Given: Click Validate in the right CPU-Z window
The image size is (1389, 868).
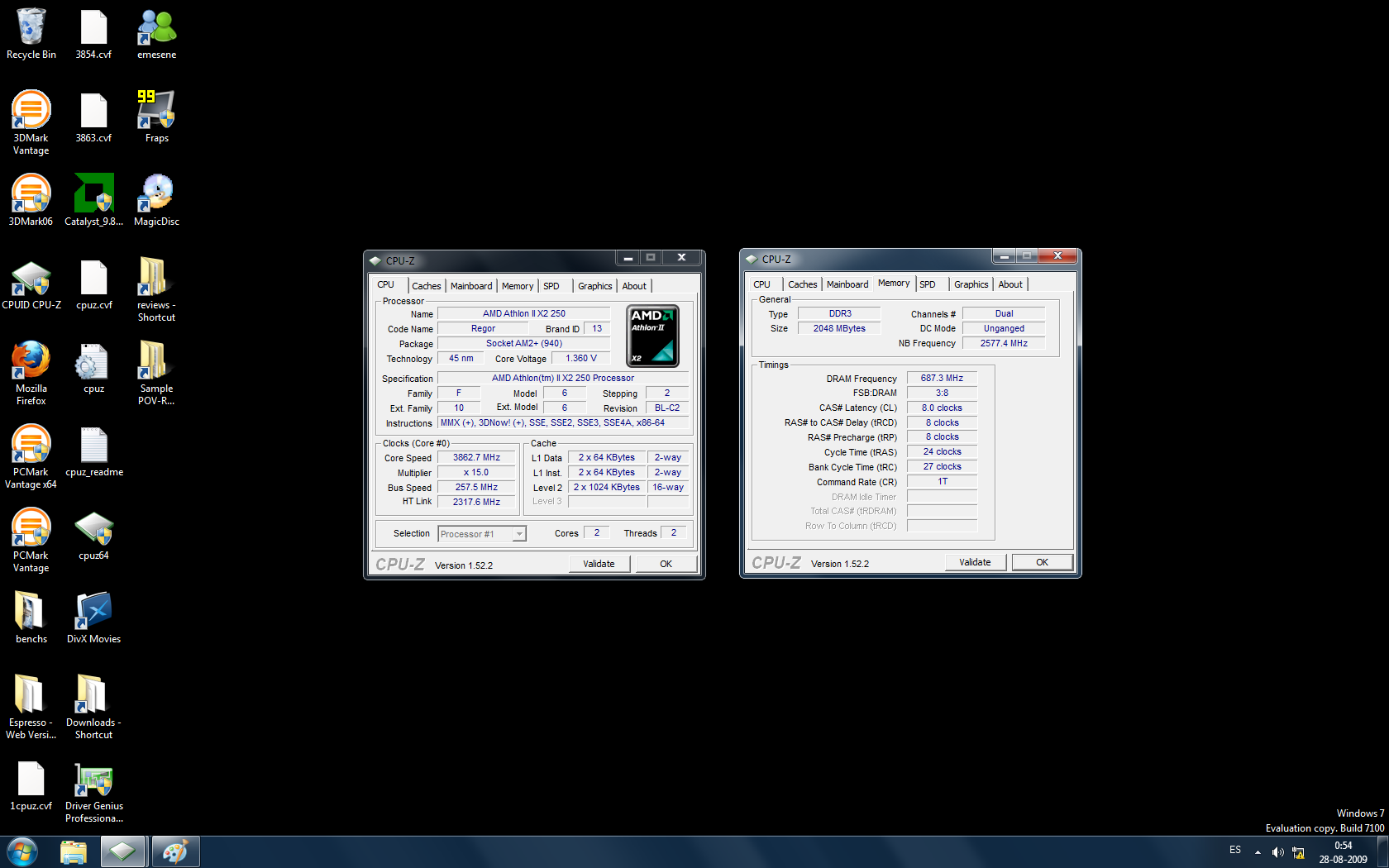Looking at the screenshot, I should pyautogui.click(x=976, y=562).
